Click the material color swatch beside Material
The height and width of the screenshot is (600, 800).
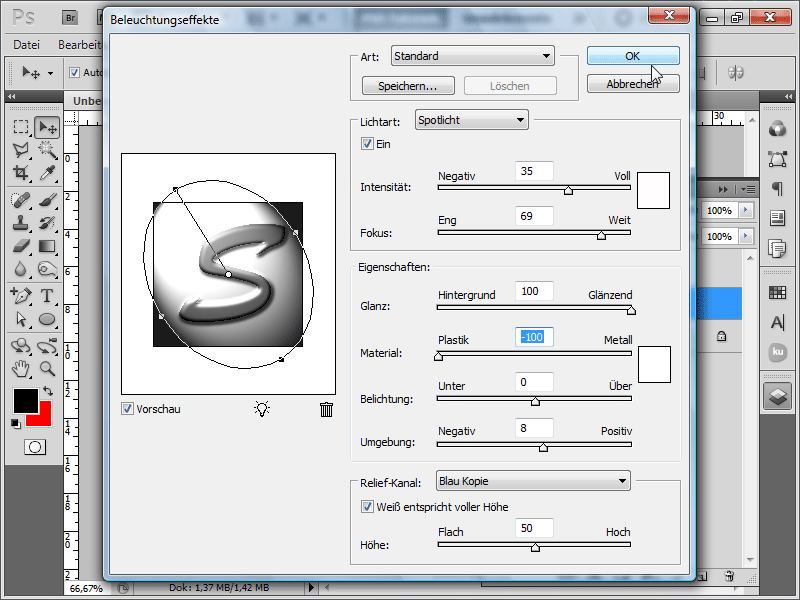(x=654, y=364)
